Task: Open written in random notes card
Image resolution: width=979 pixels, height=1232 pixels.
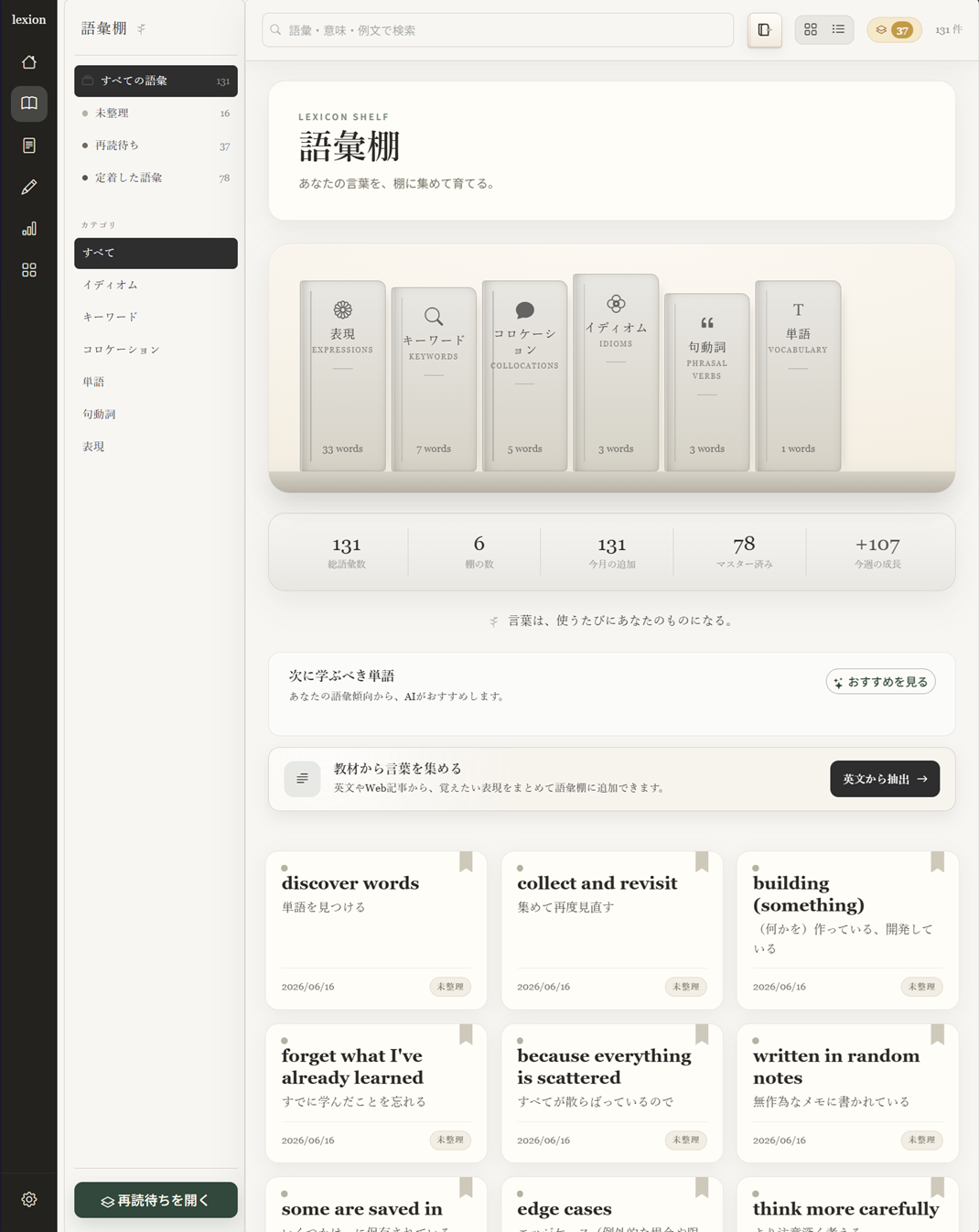Action: 848,1093
